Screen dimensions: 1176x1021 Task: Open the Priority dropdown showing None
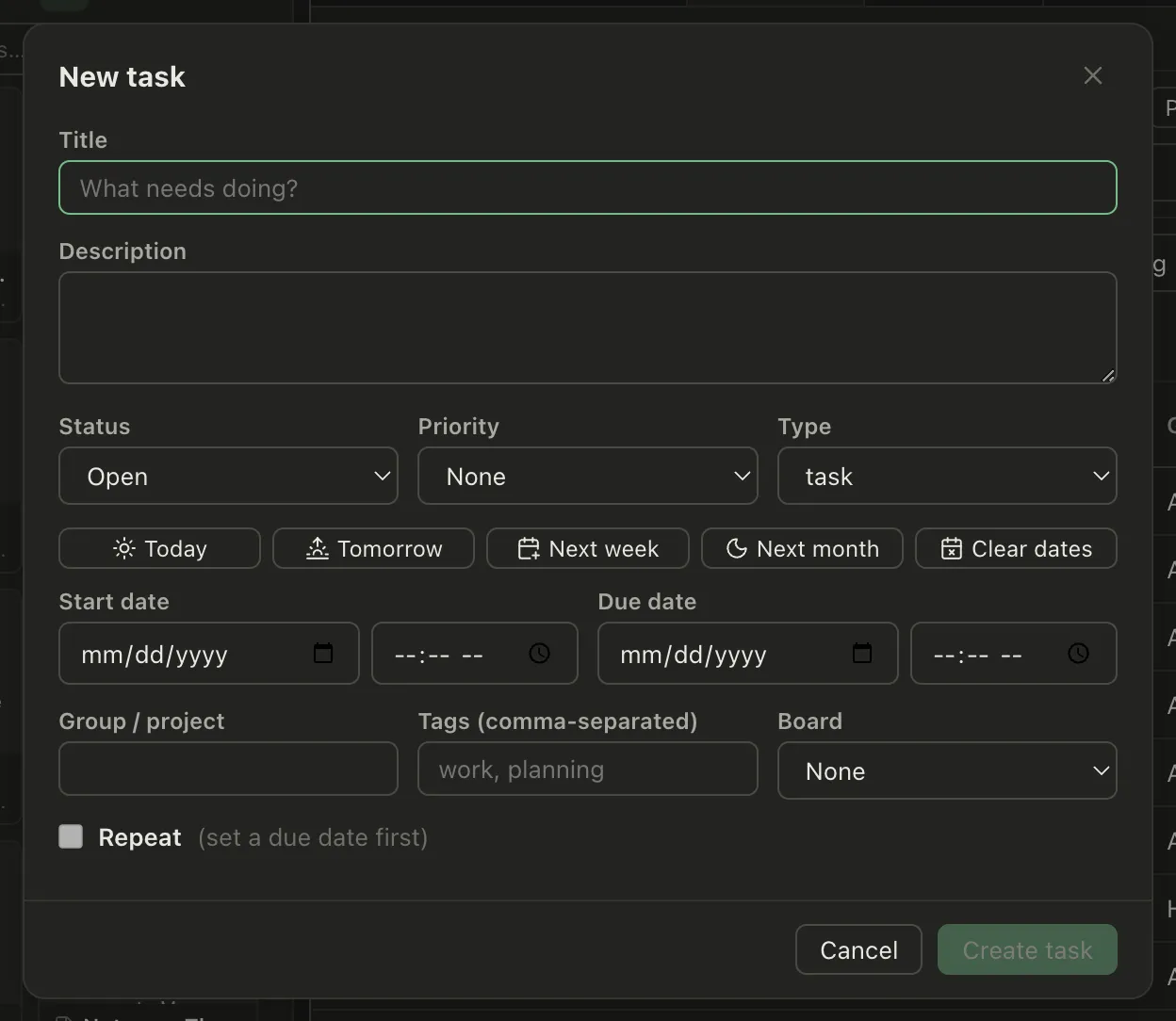(588, 476)
